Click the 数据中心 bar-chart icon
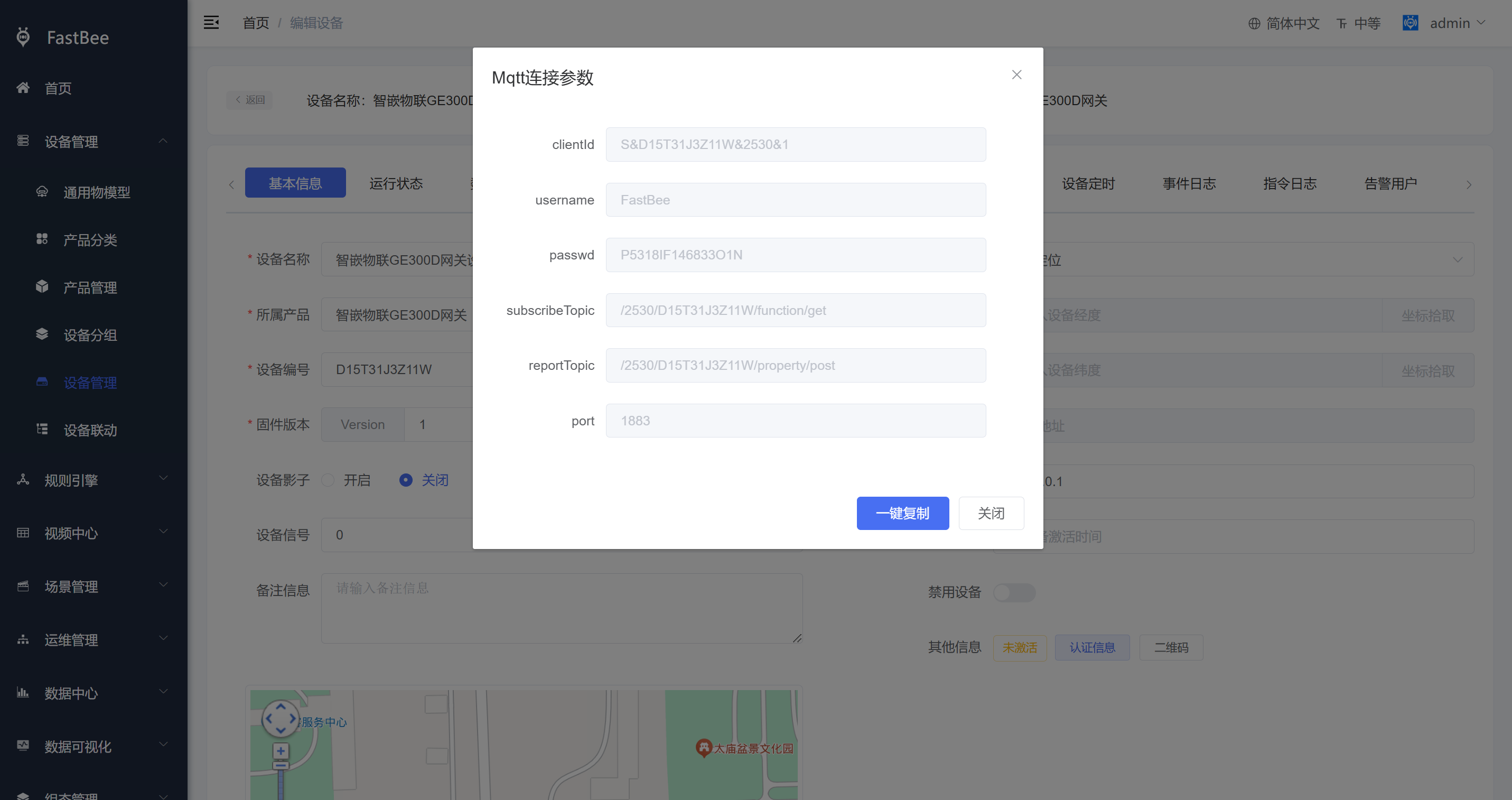The image size is (1512, 800). [x=23, y=693]
